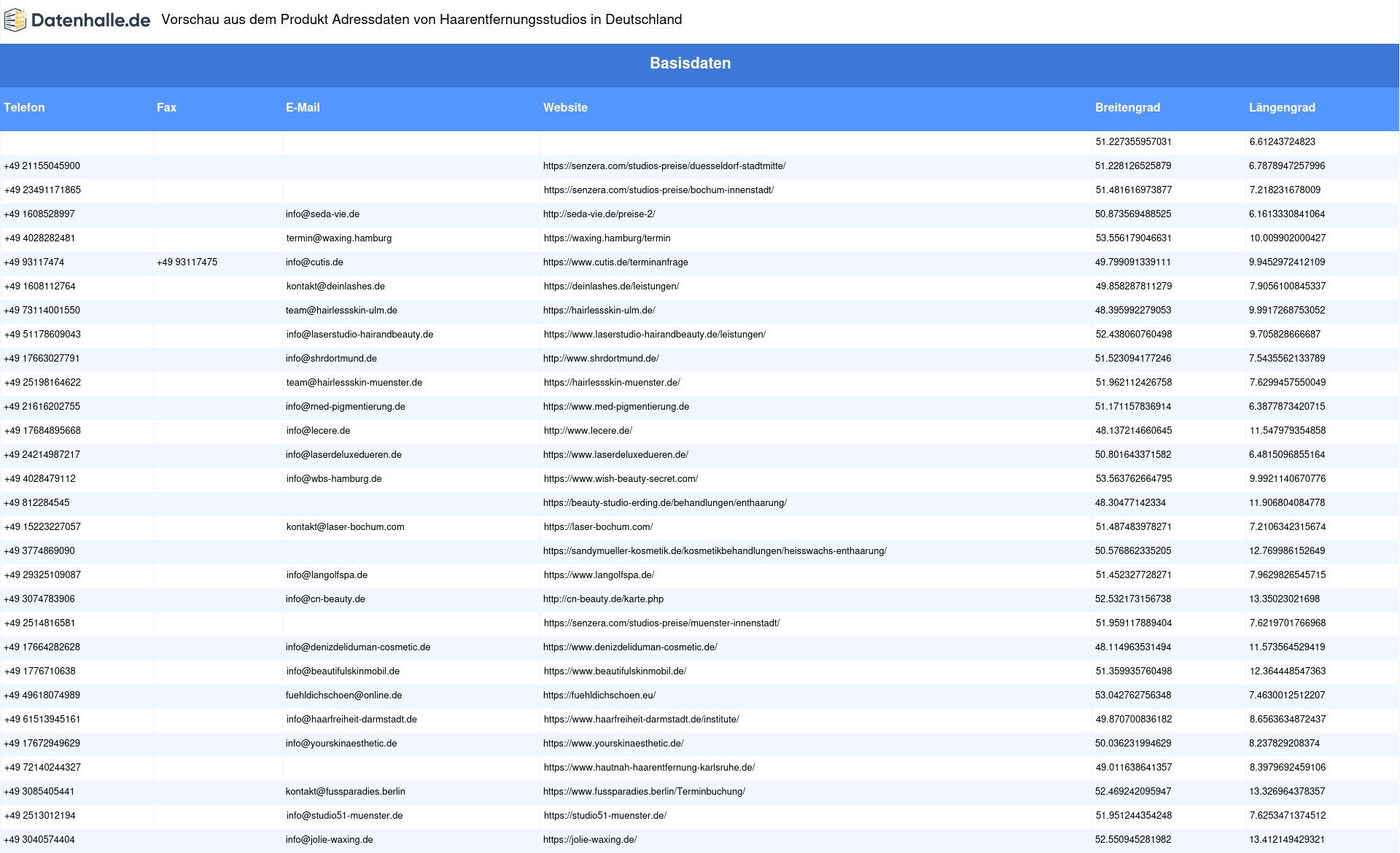Click email team@hairlessskin-ulm.de
Screen dimensions: 1400x853
(341, 311)
